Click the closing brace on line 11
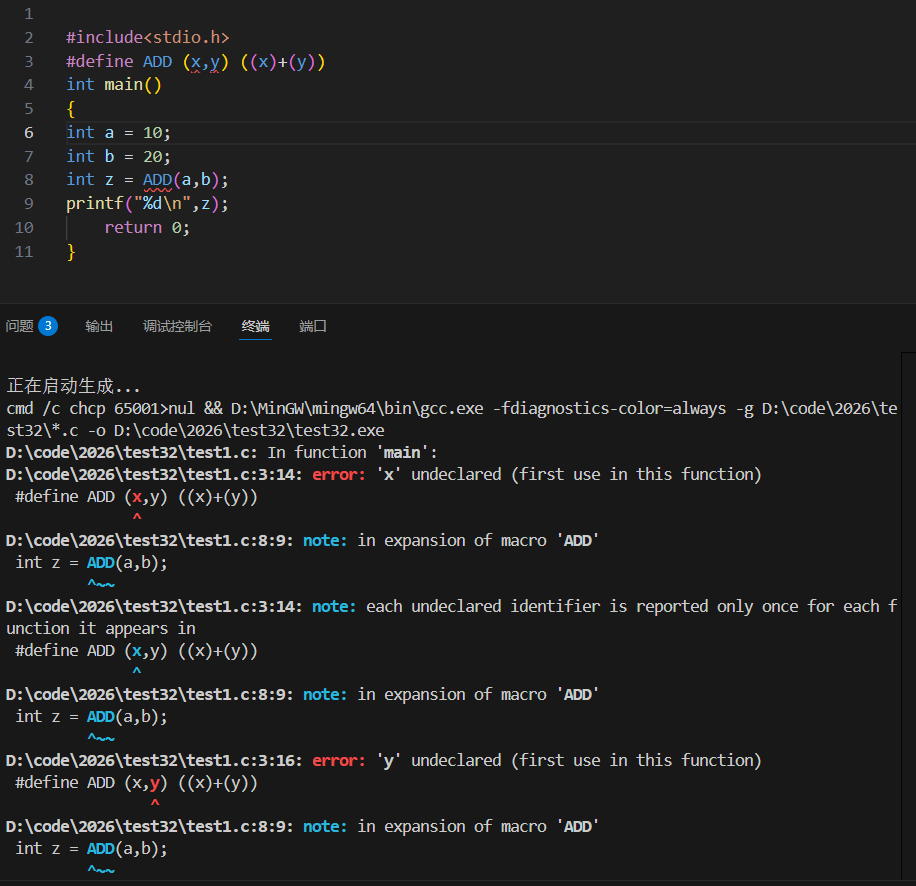Screen dimensions: 916x886 tap(71, 252)
